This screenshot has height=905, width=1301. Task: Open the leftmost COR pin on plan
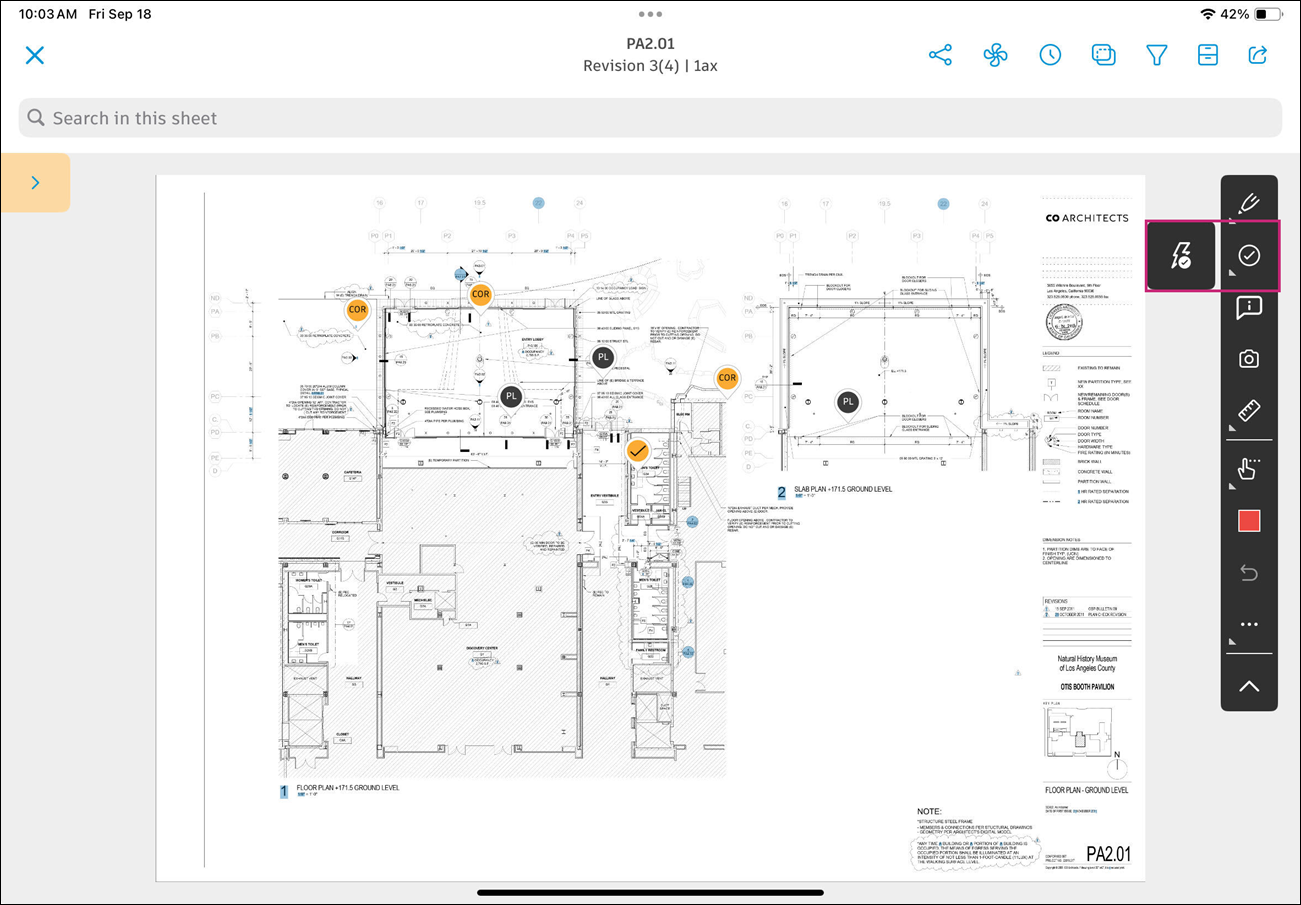[x=357, y=312]
